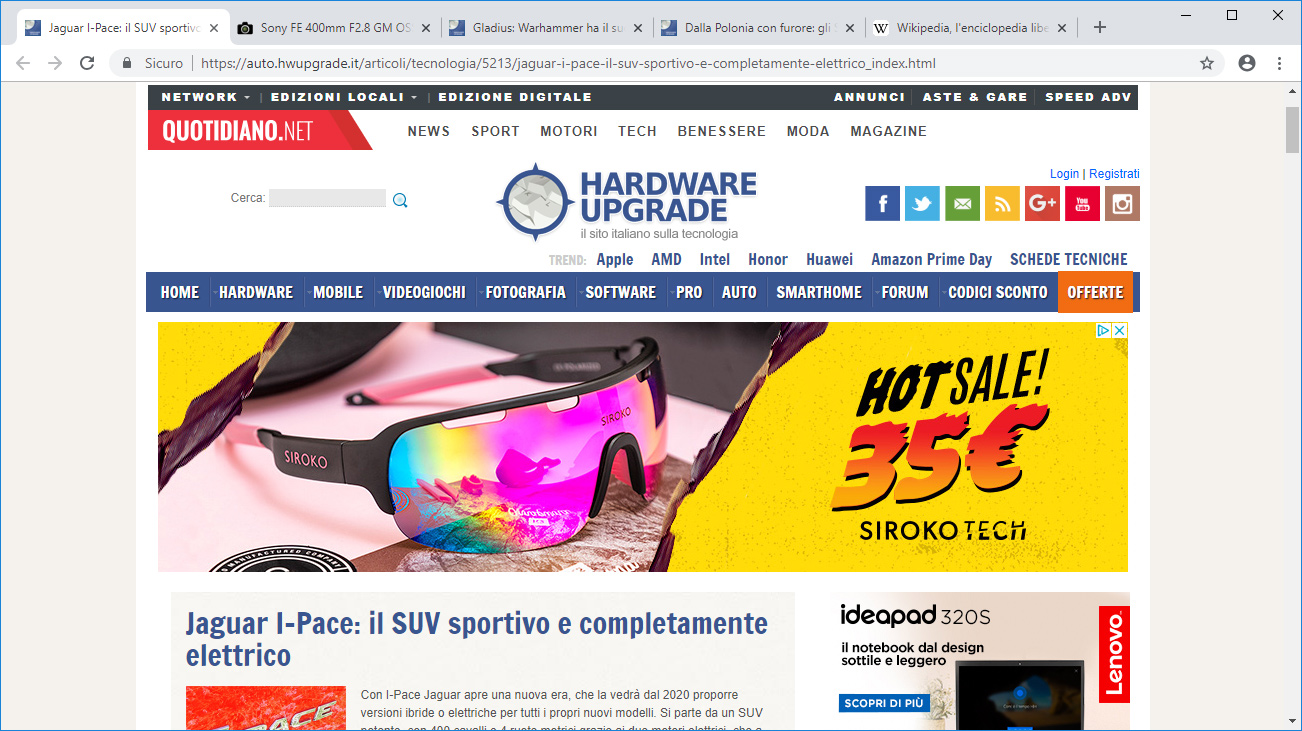Image resolution: width=1302 pixels, height=731 pixels.
Task: Expand the EDIZIONI LOCALI dropdown
Action: click(344, 97)
